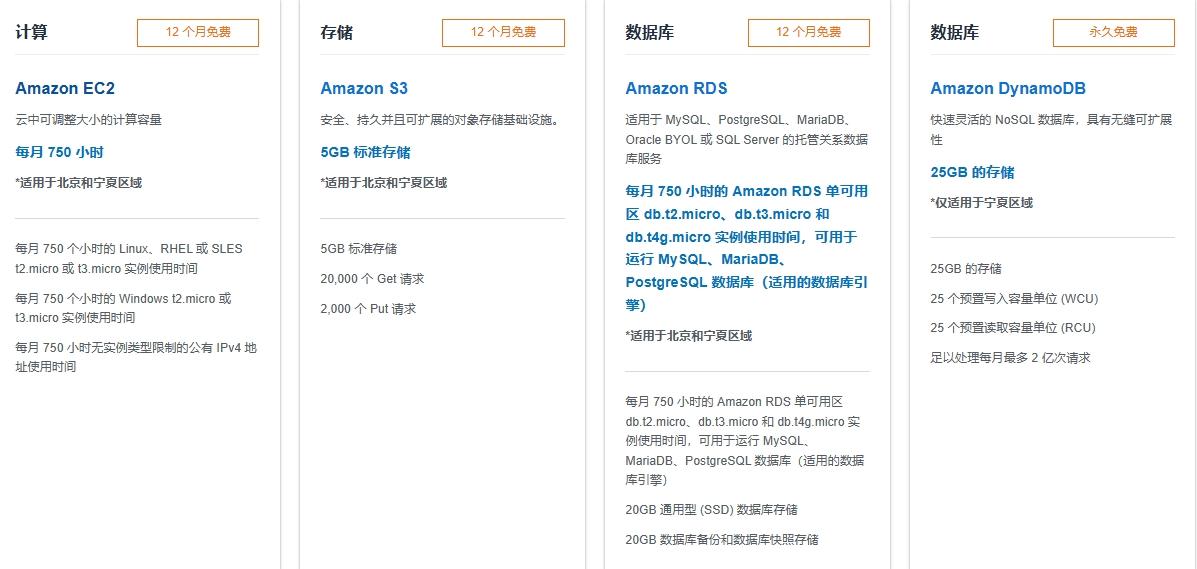Viewport: 1197px width, 569px height.
Task: Click the Amazon RDS title link
Action: (x=676, y=88)
